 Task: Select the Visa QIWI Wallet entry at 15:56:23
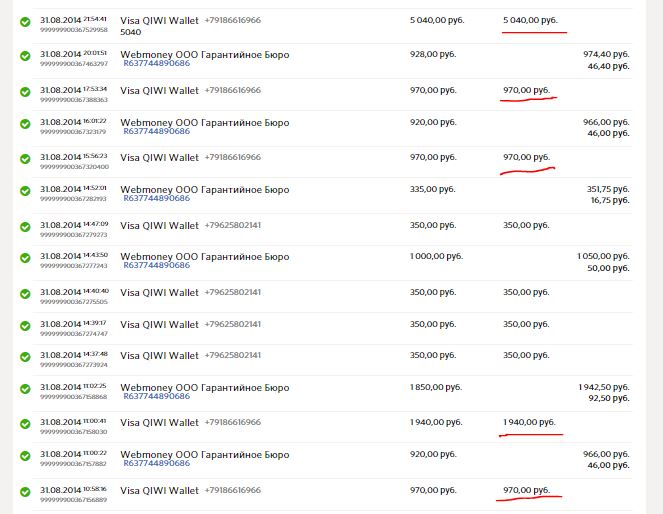[159, 157]
